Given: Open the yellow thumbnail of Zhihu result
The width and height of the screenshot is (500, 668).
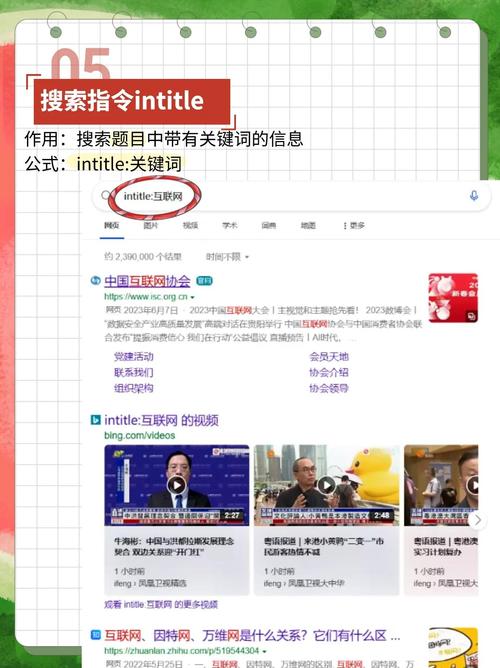Looking at the screenshot, I should click(453, 648).
